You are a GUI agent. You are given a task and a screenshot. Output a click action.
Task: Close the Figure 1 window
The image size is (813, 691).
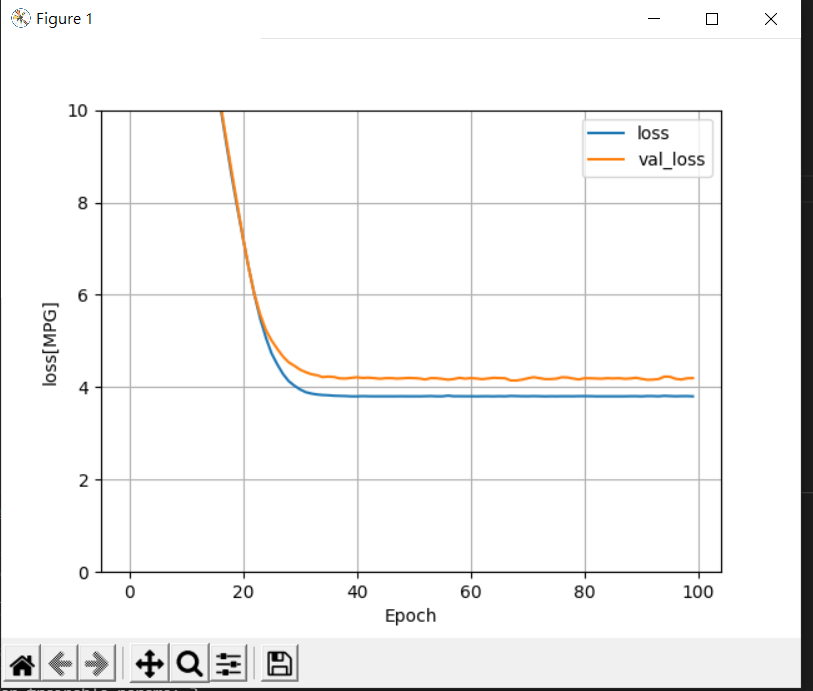[770, 19]
